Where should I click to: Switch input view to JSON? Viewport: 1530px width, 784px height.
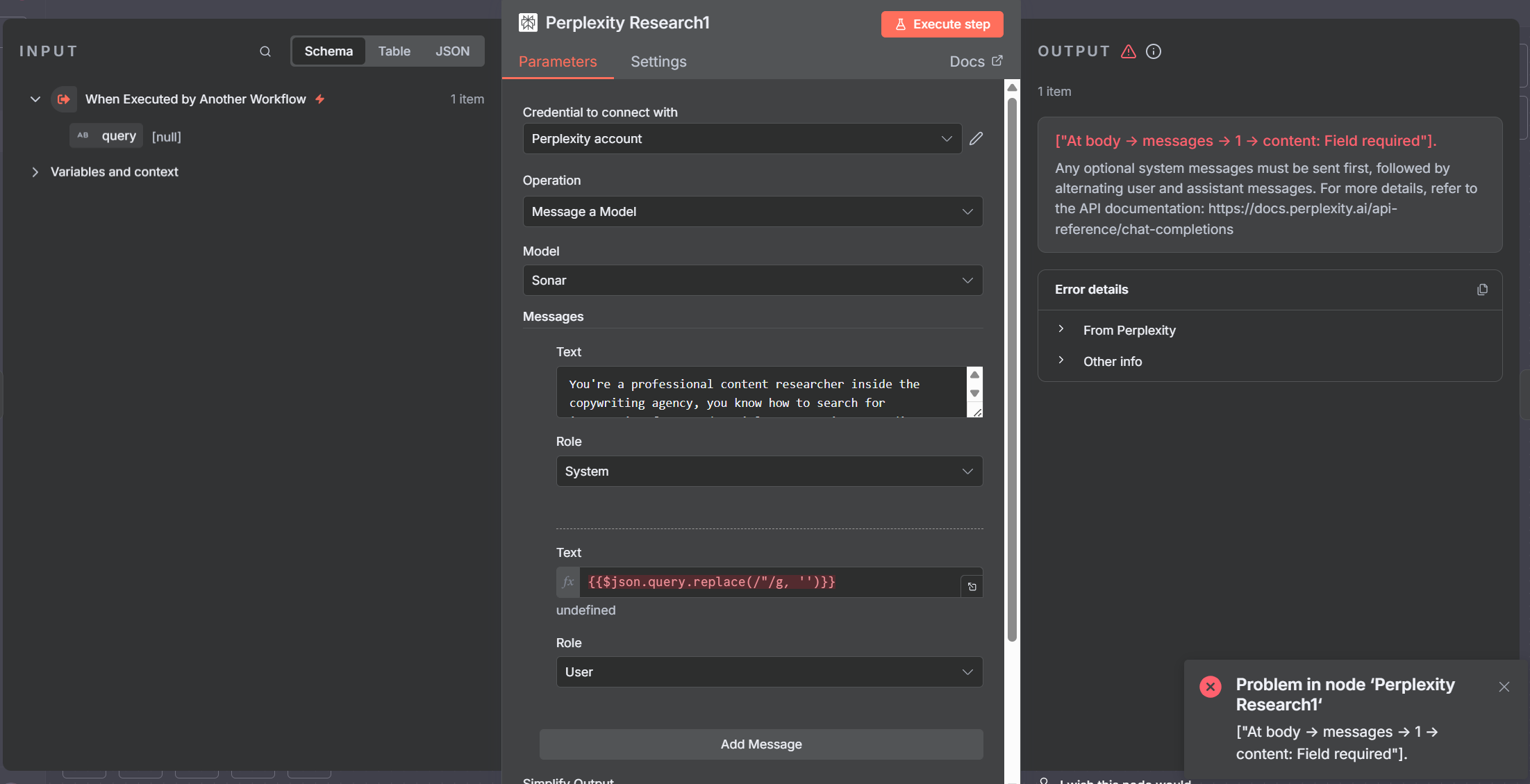[452, 51]
